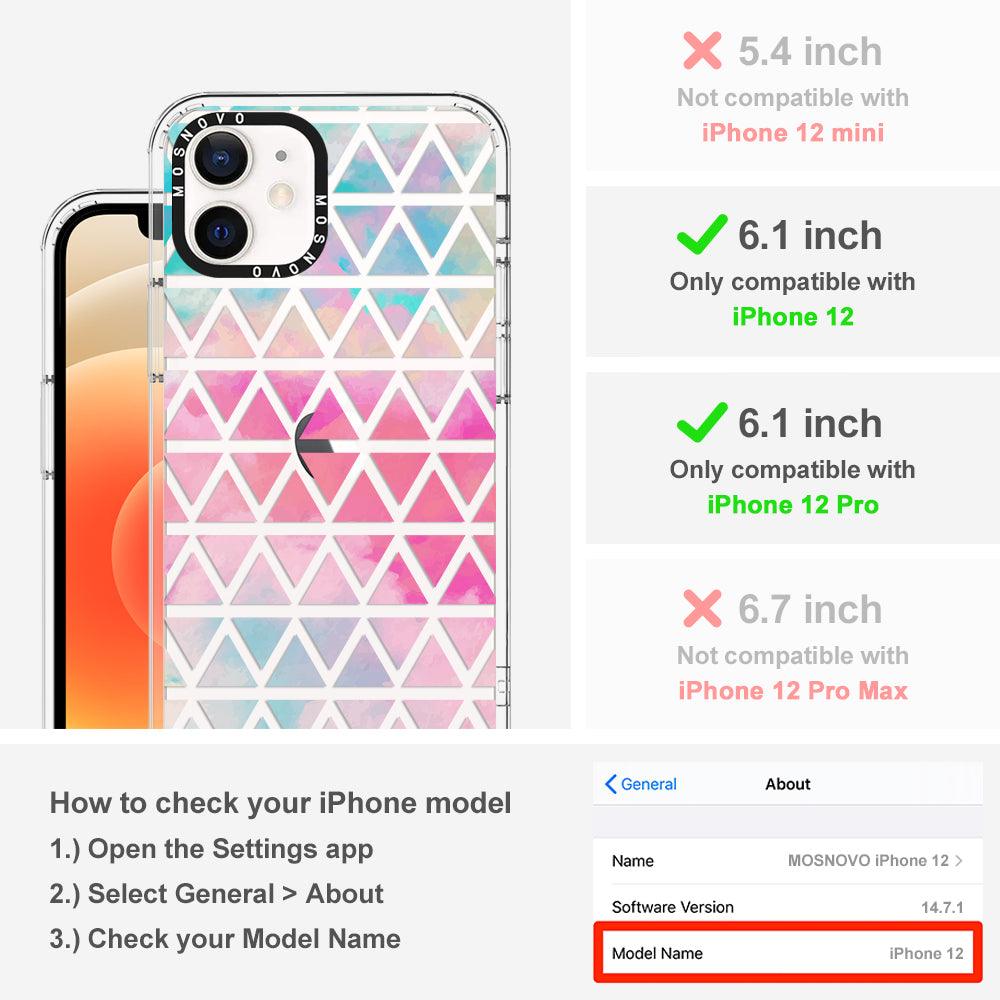Screen dimensions: 1000x1000
Task: Tap the back chevron next to General
Action: pyautogui.click(x=610, y=784)
